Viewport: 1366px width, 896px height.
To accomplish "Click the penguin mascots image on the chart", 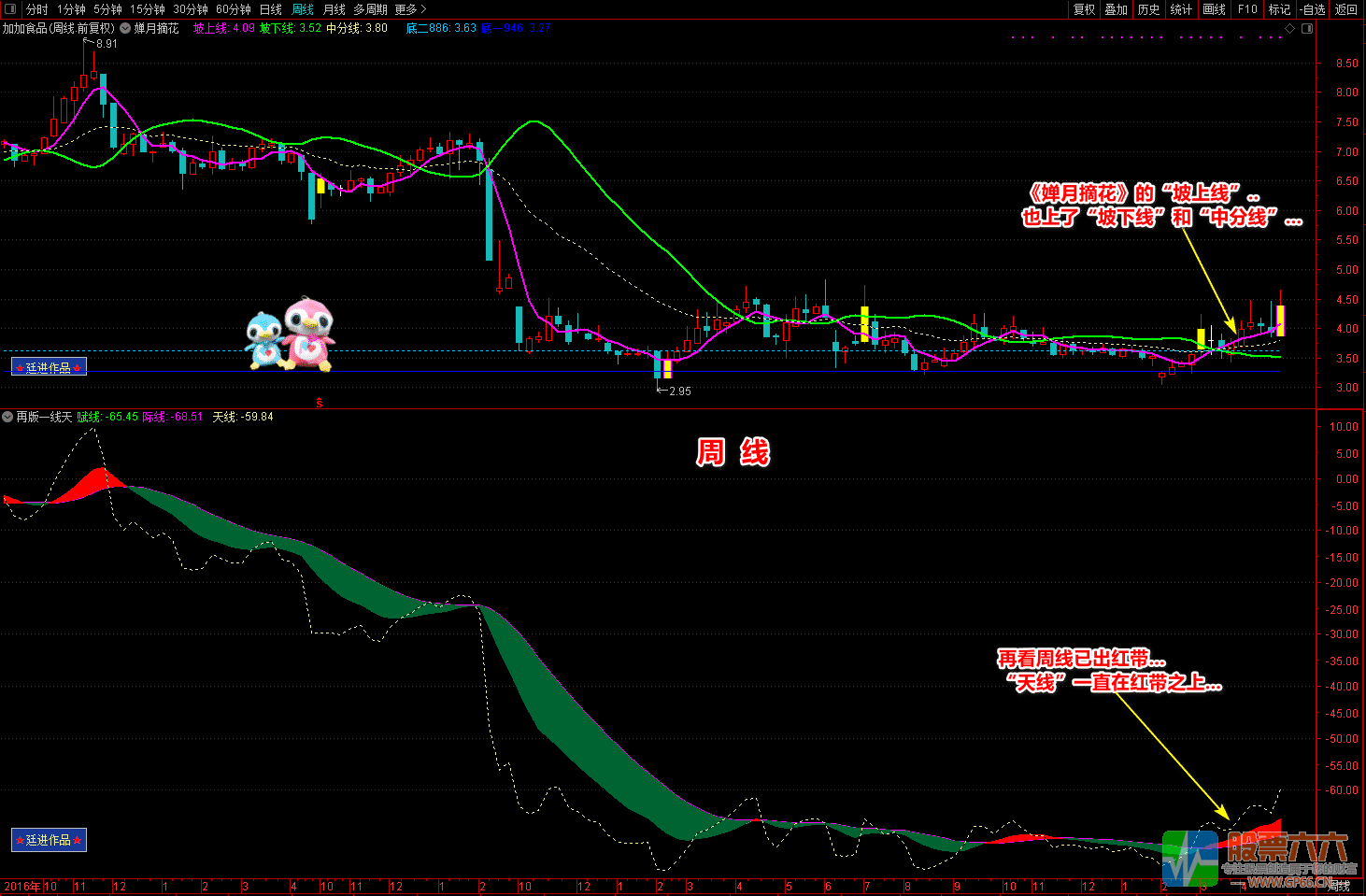I will [291, 334].
